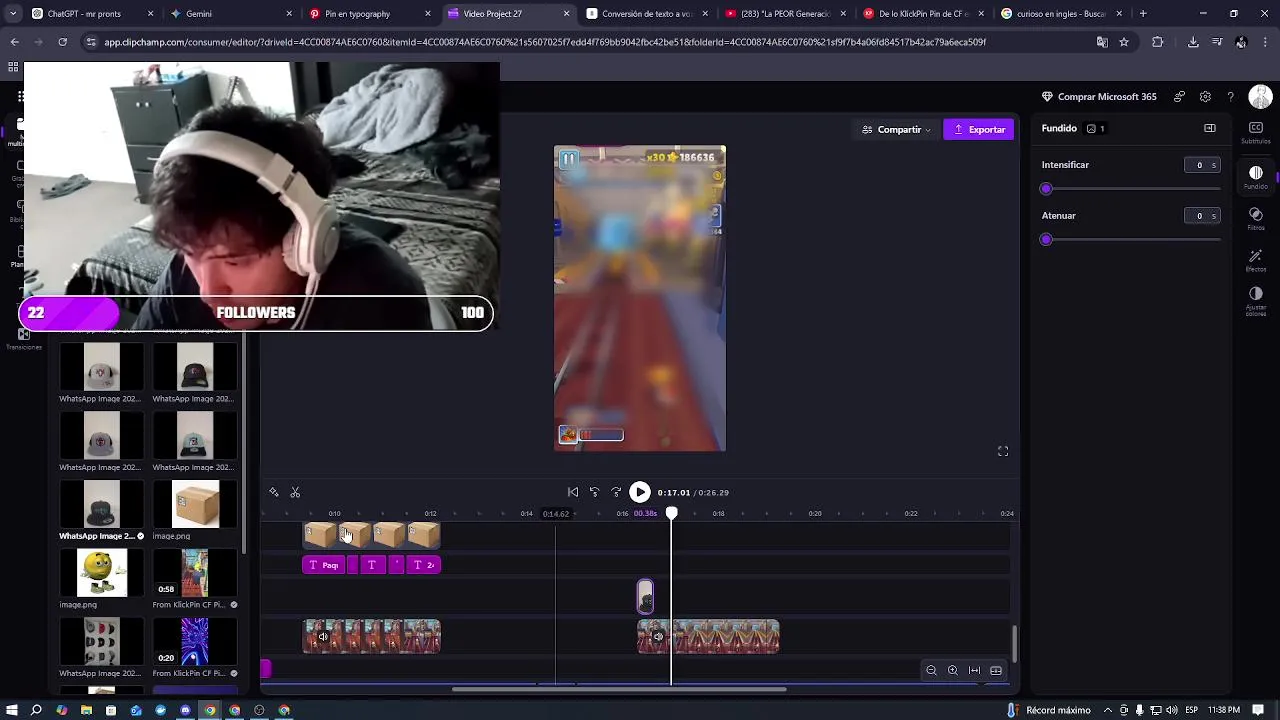Select the 0:58 KlickPin video media

click(195, 573)
